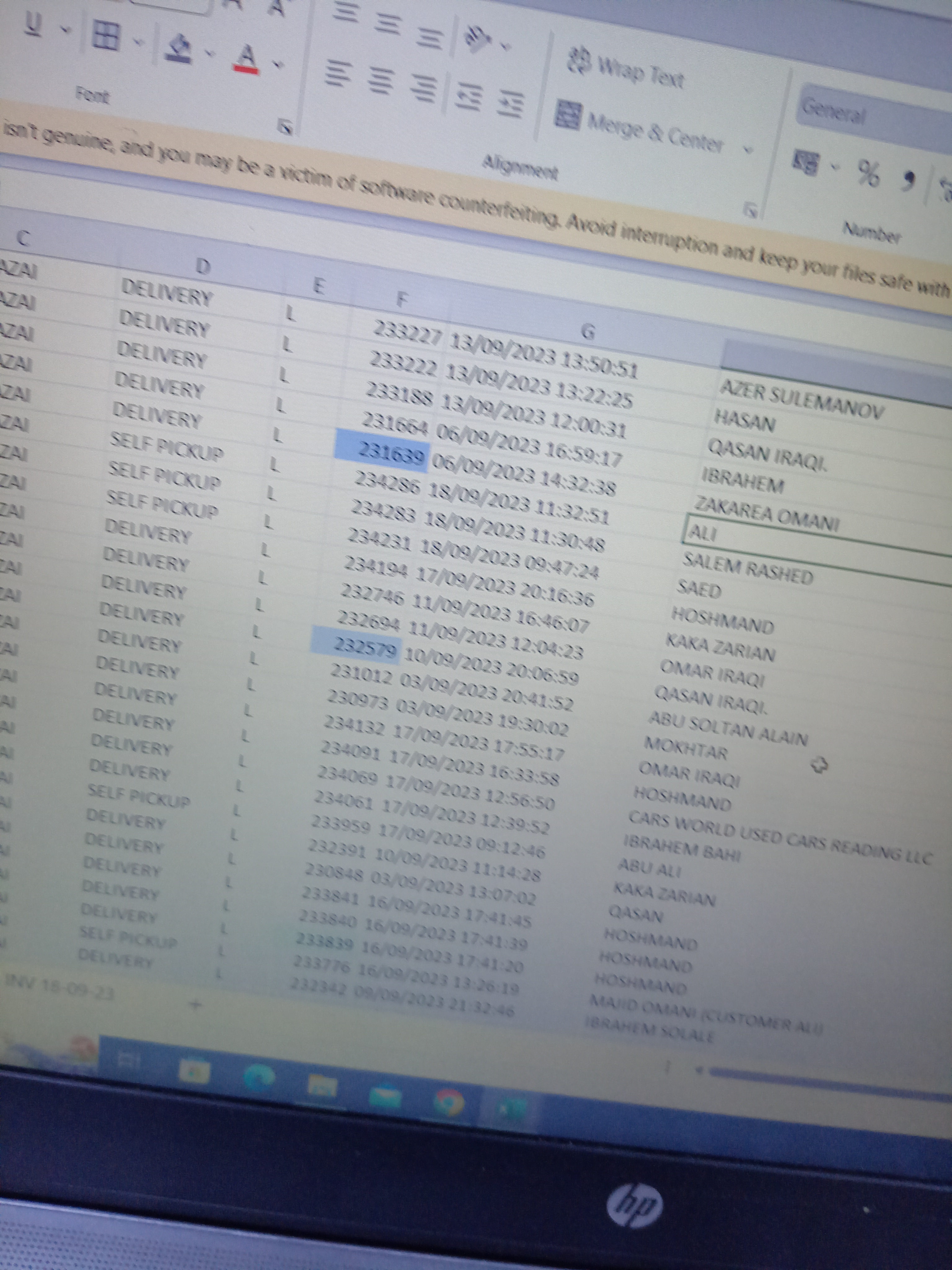Select column G header
Viewport: 952px width, 1270px height.
(x=588, y=331)
